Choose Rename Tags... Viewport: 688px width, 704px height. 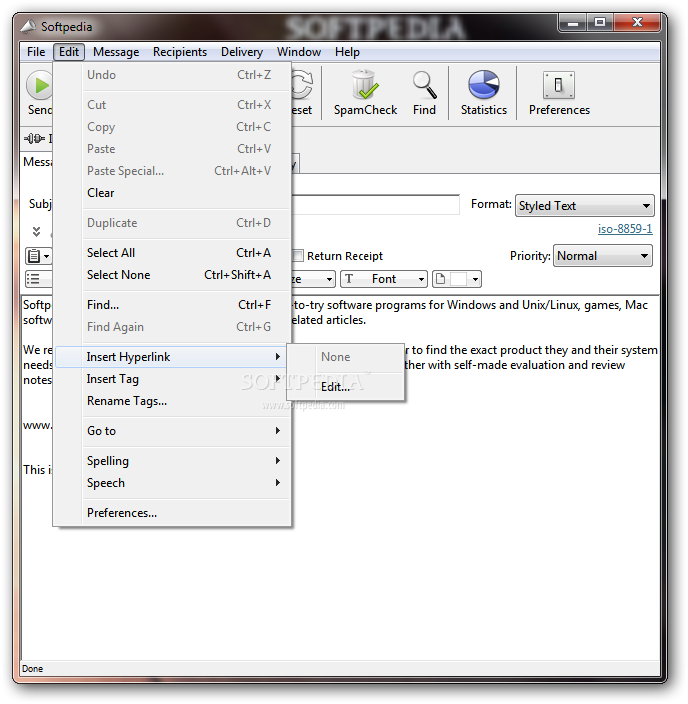pyautogui.click(x=172, y=401)
